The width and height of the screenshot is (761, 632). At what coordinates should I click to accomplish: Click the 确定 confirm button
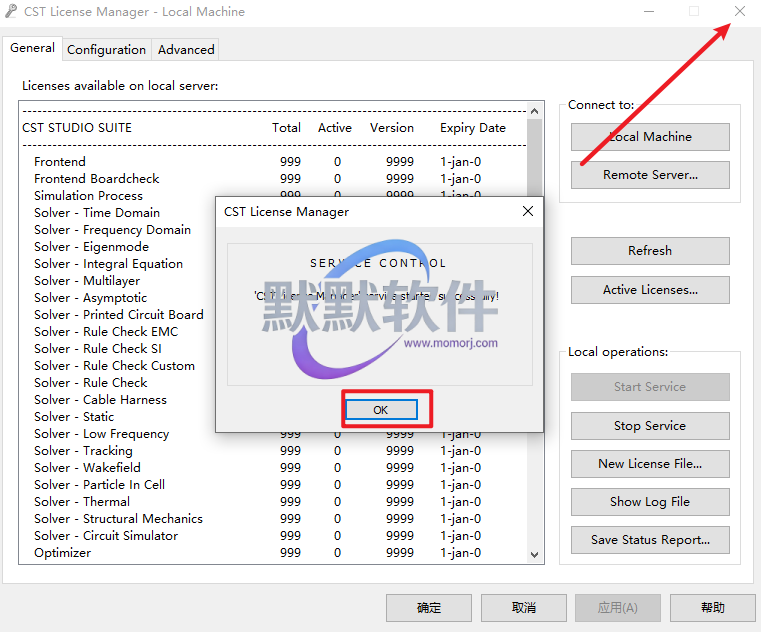pos(429,608)
